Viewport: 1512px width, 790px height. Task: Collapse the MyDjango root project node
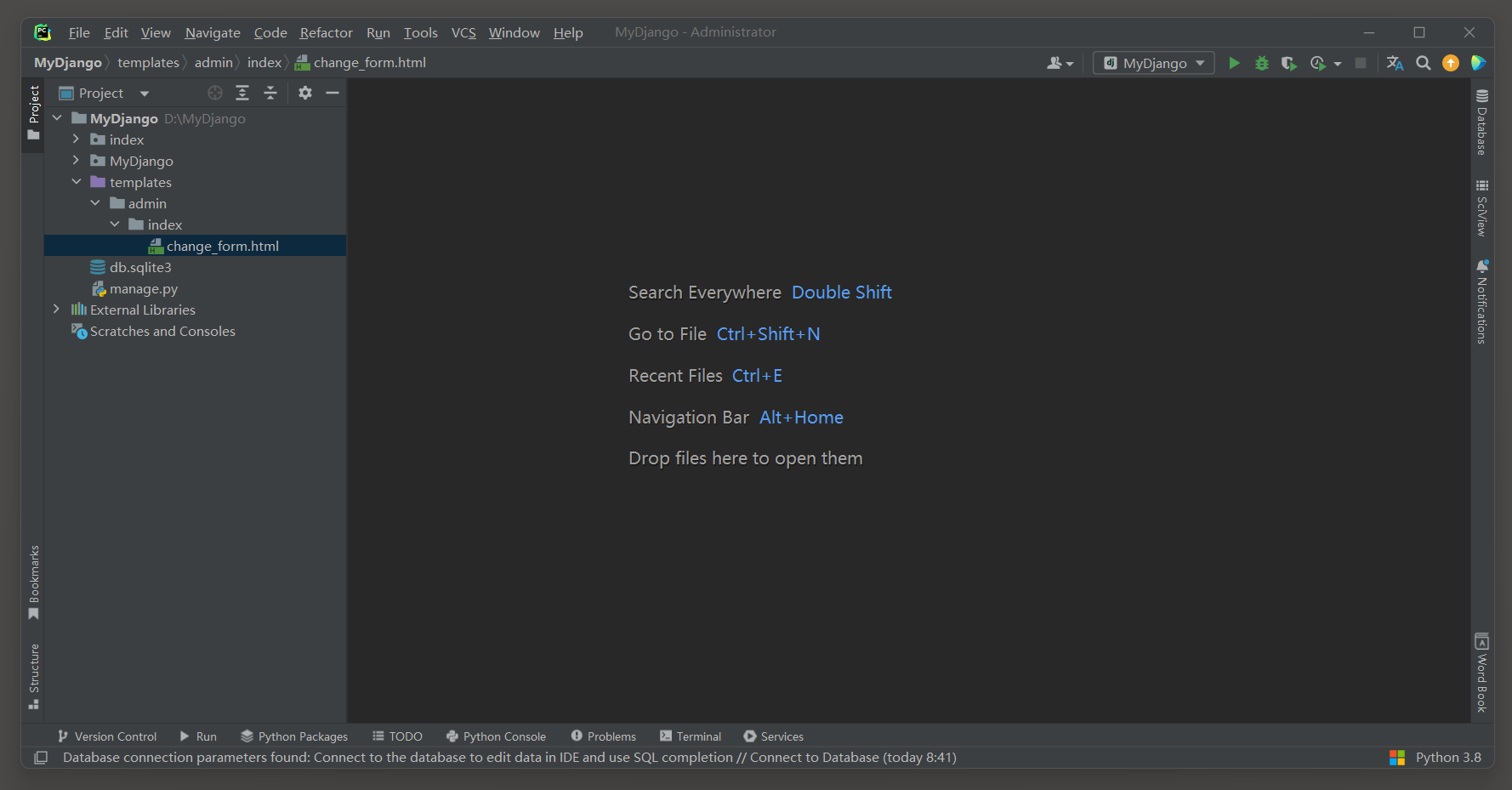coord(57,118)
